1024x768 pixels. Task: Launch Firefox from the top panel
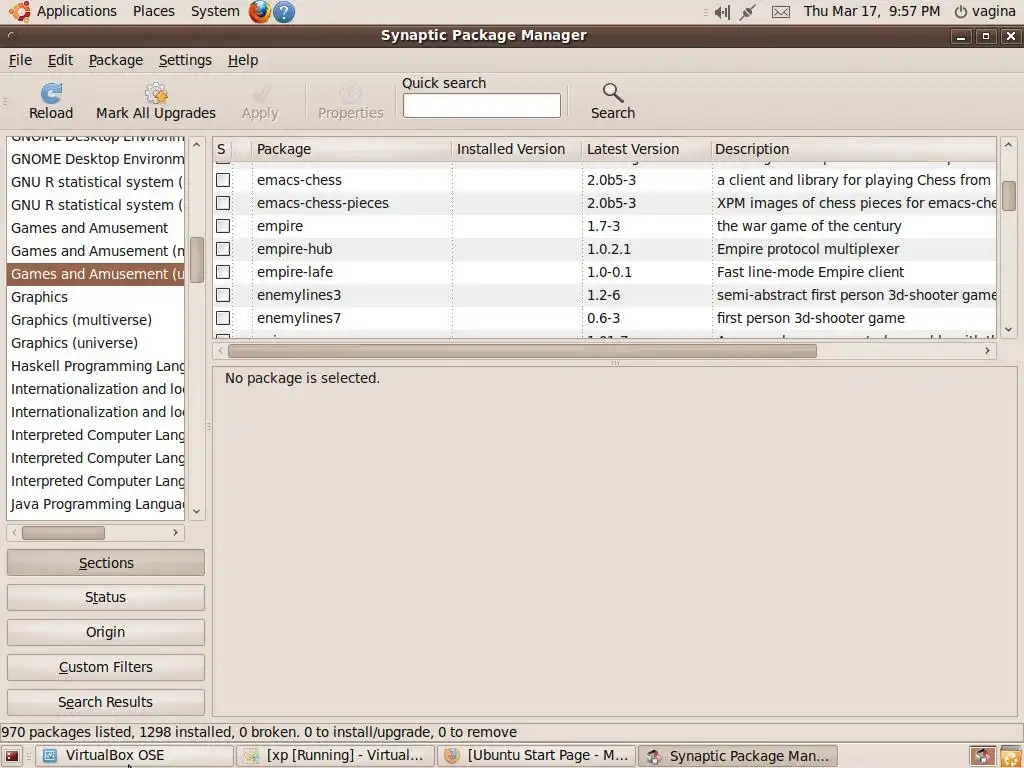259,12
